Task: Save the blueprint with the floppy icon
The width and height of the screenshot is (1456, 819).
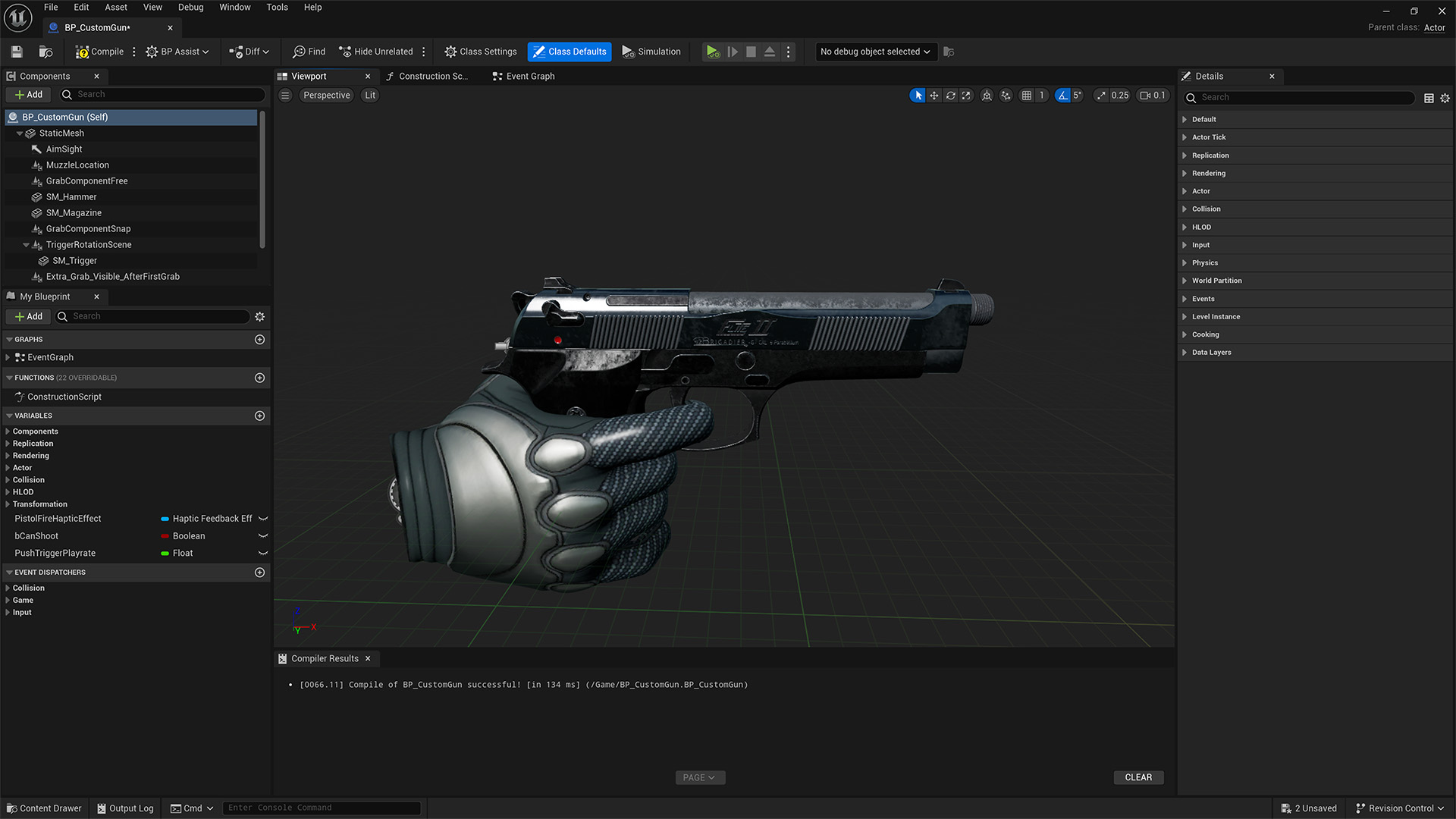Action: (17, 52)
